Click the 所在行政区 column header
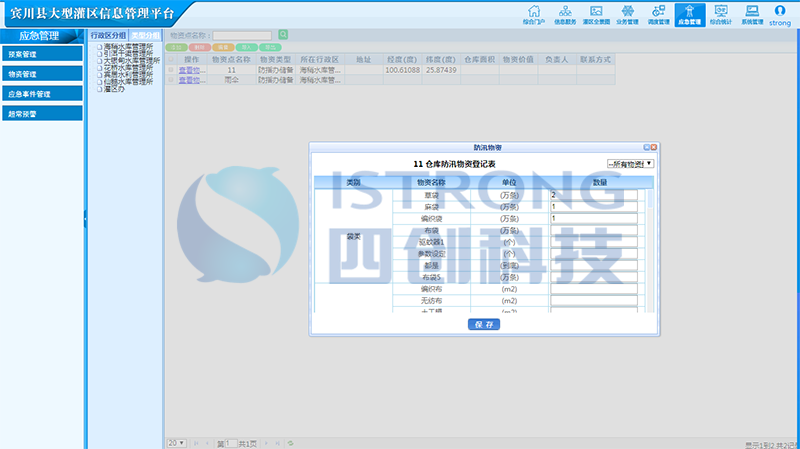This screenshot has height=449, width=800. coord(320,59)
